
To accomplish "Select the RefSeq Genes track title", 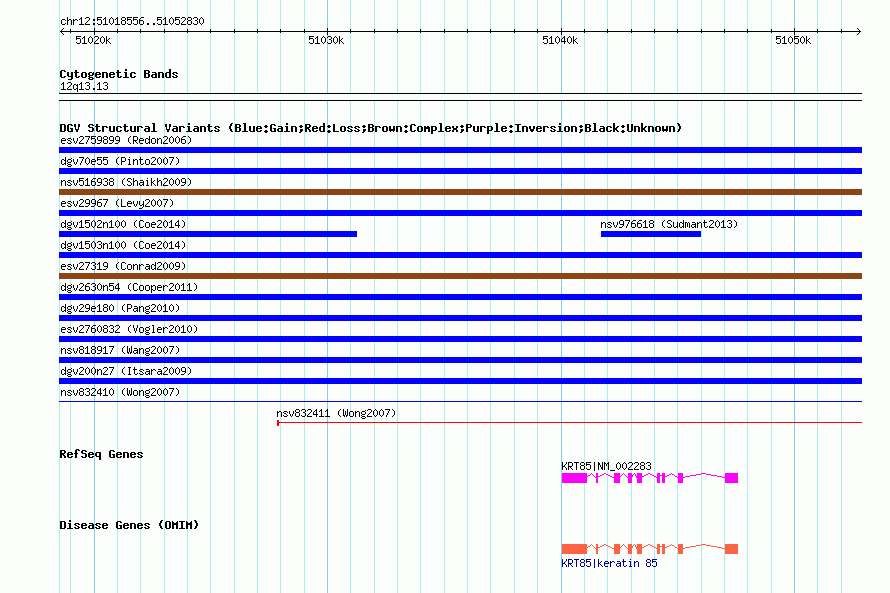I will [x=101, y=454].
